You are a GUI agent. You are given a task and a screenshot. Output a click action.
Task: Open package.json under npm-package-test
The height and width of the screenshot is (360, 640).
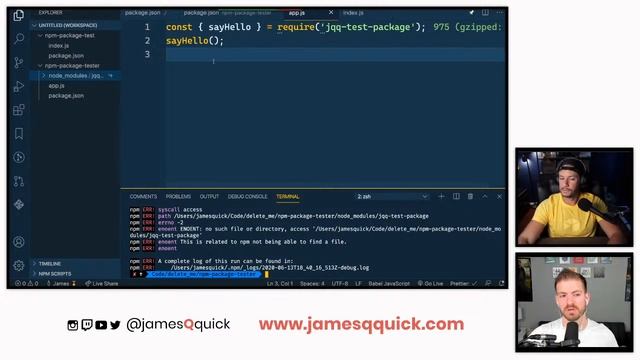tap(66, 56)
